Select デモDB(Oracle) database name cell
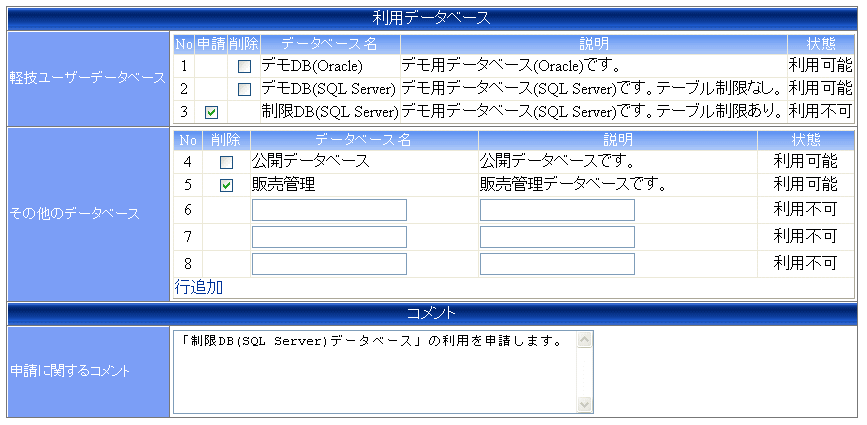 tap(330, 66)
